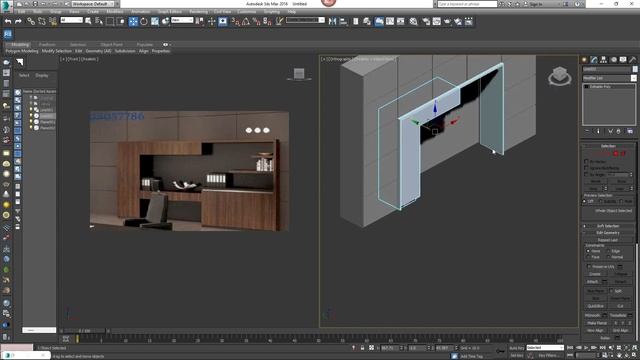Click the QuickSlice button

click(596, 306)
